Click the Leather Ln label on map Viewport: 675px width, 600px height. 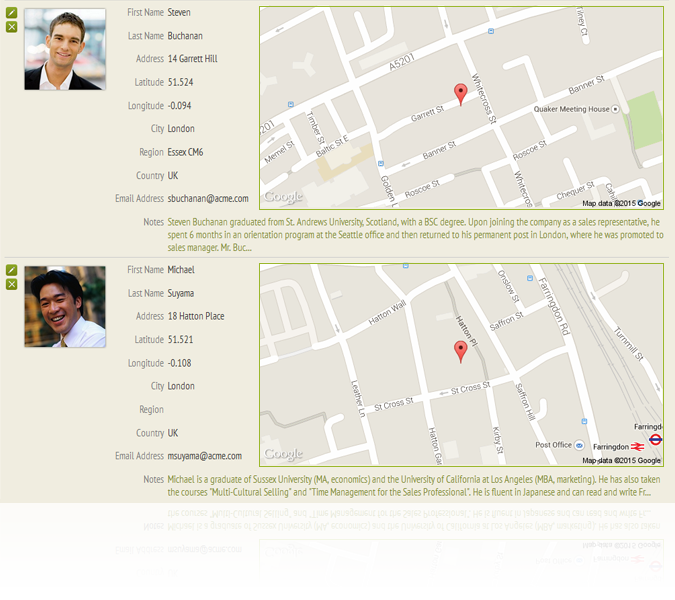358,398
